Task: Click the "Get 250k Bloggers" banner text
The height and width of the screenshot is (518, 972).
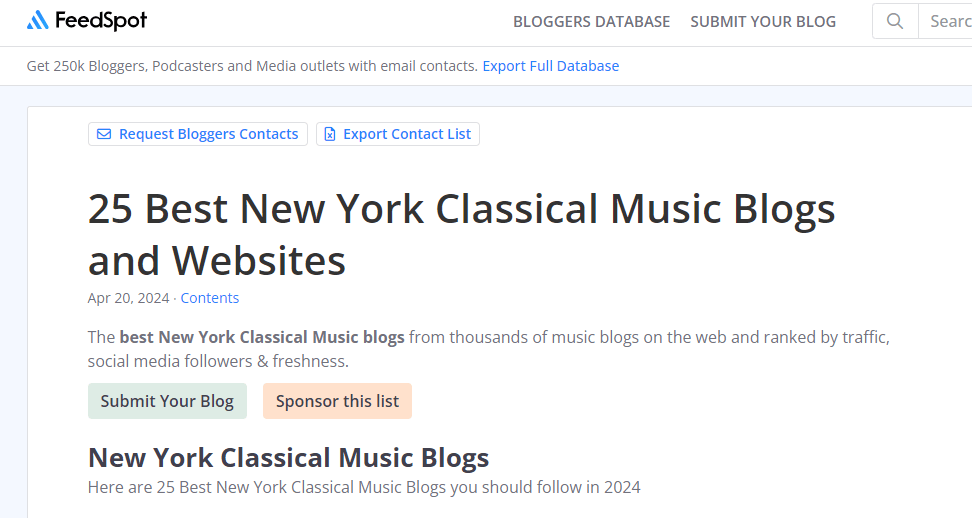Action: pos(252,66)
